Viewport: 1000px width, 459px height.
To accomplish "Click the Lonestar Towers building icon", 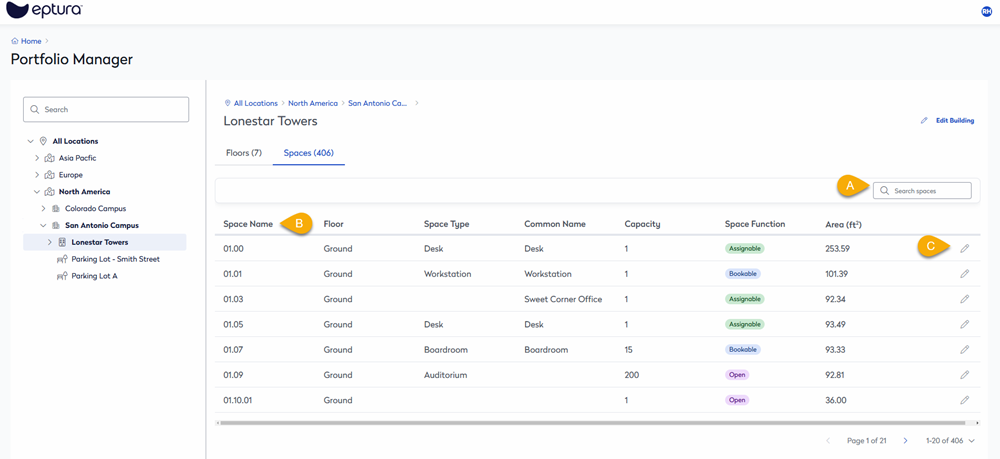I will [x=62, y=242].
